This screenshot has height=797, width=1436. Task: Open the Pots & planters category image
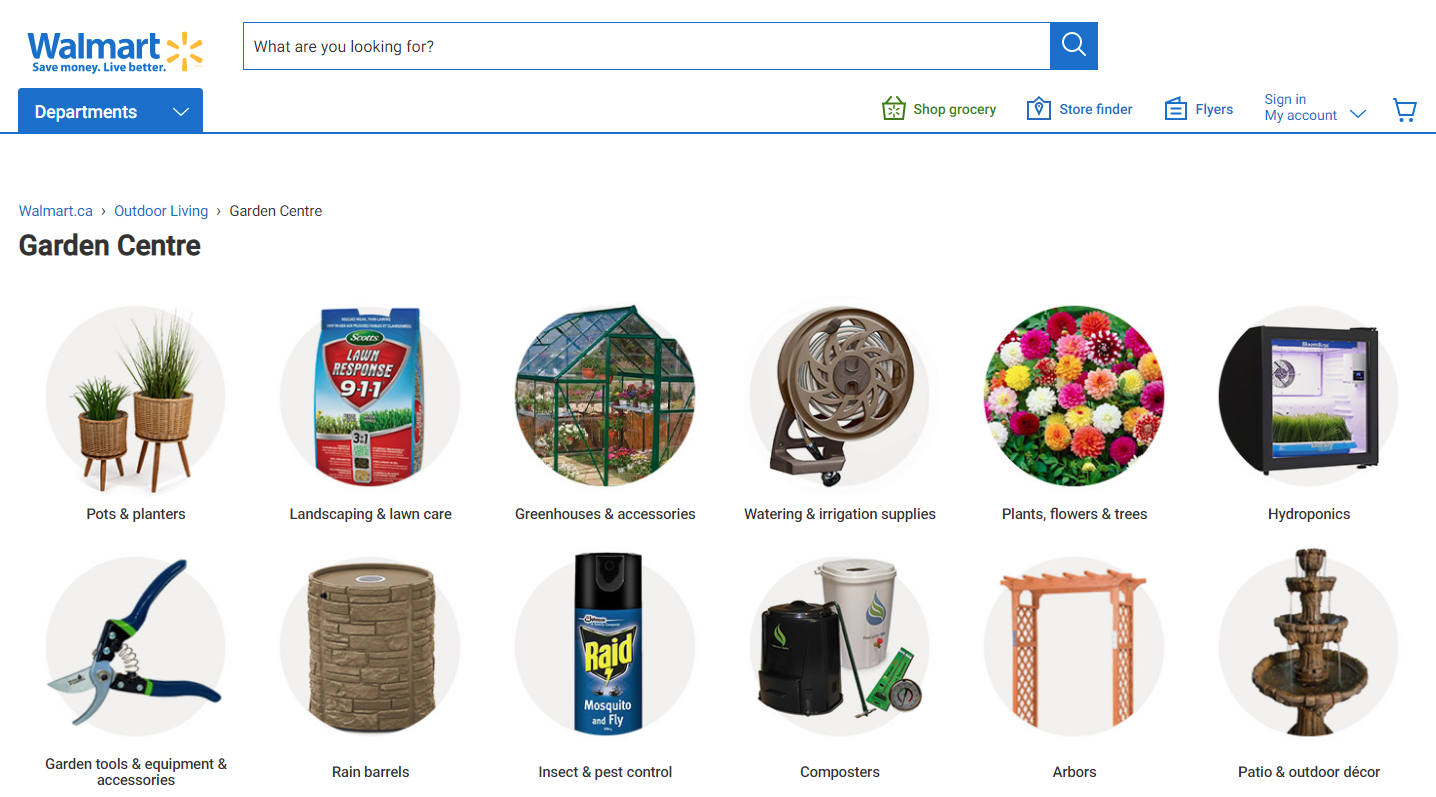click(136, 397)
